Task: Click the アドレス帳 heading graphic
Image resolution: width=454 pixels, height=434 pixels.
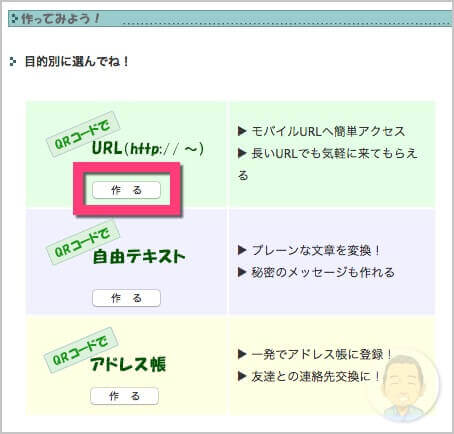Action: (x=128, y=364)
